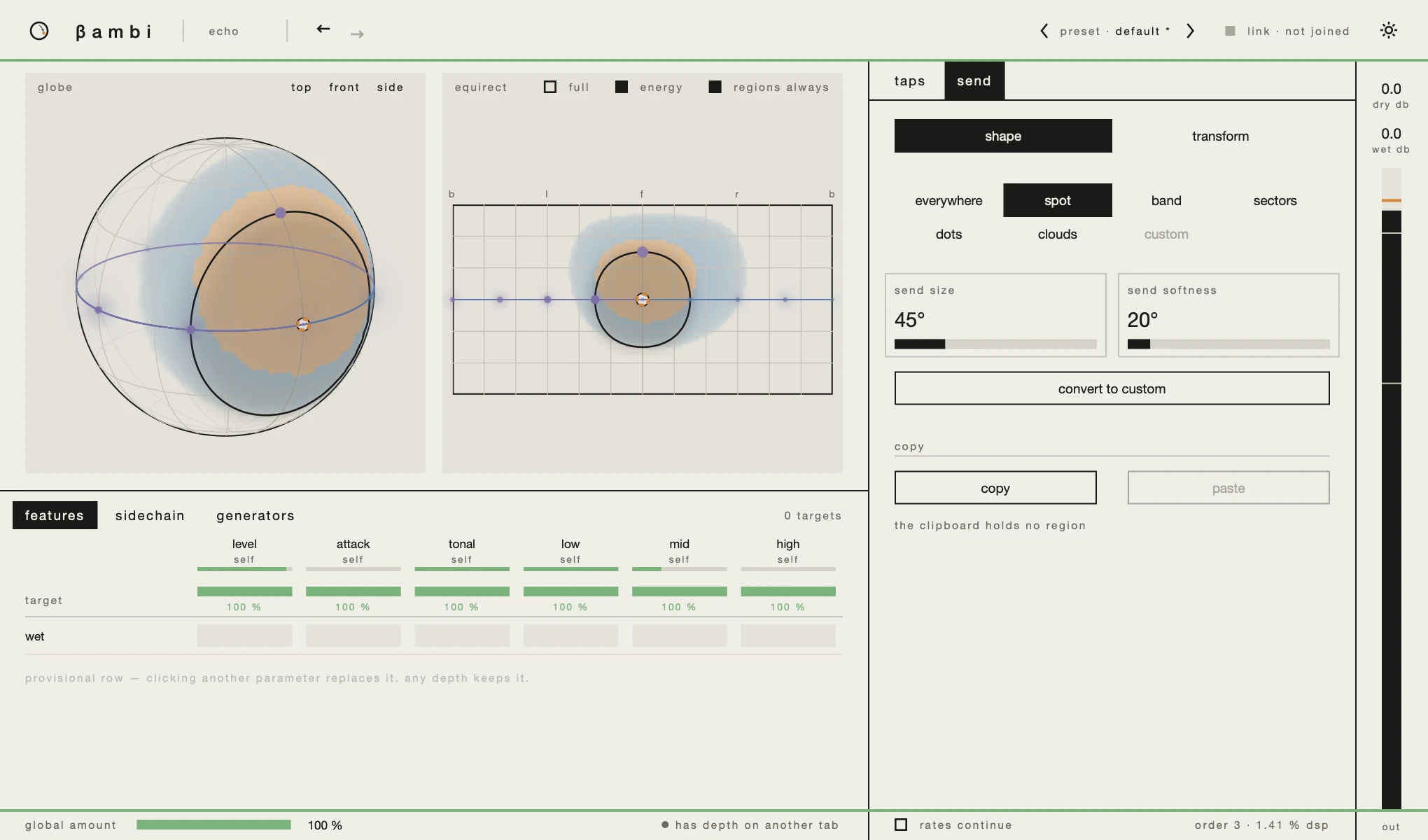1428x840 pixels.
Task: Click the output level meter
Action: (x=1392, y=489)
